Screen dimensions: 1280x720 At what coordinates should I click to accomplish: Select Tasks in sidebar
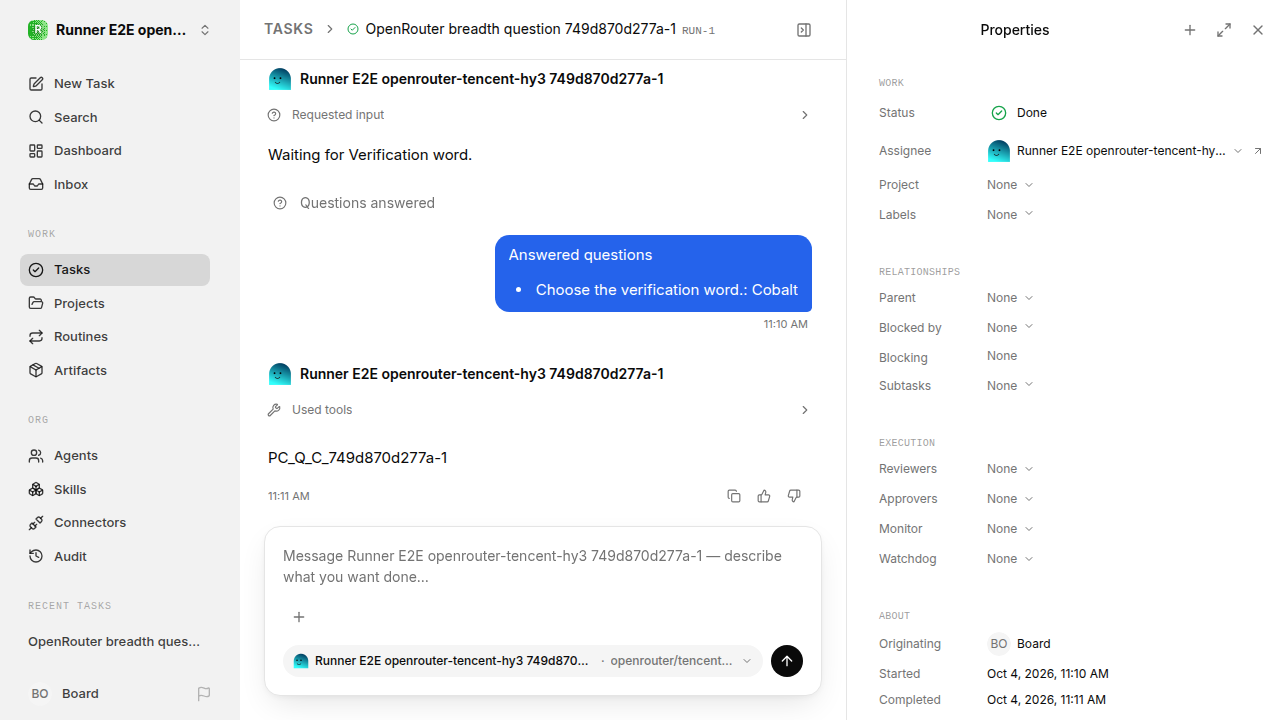coord(115,270)
